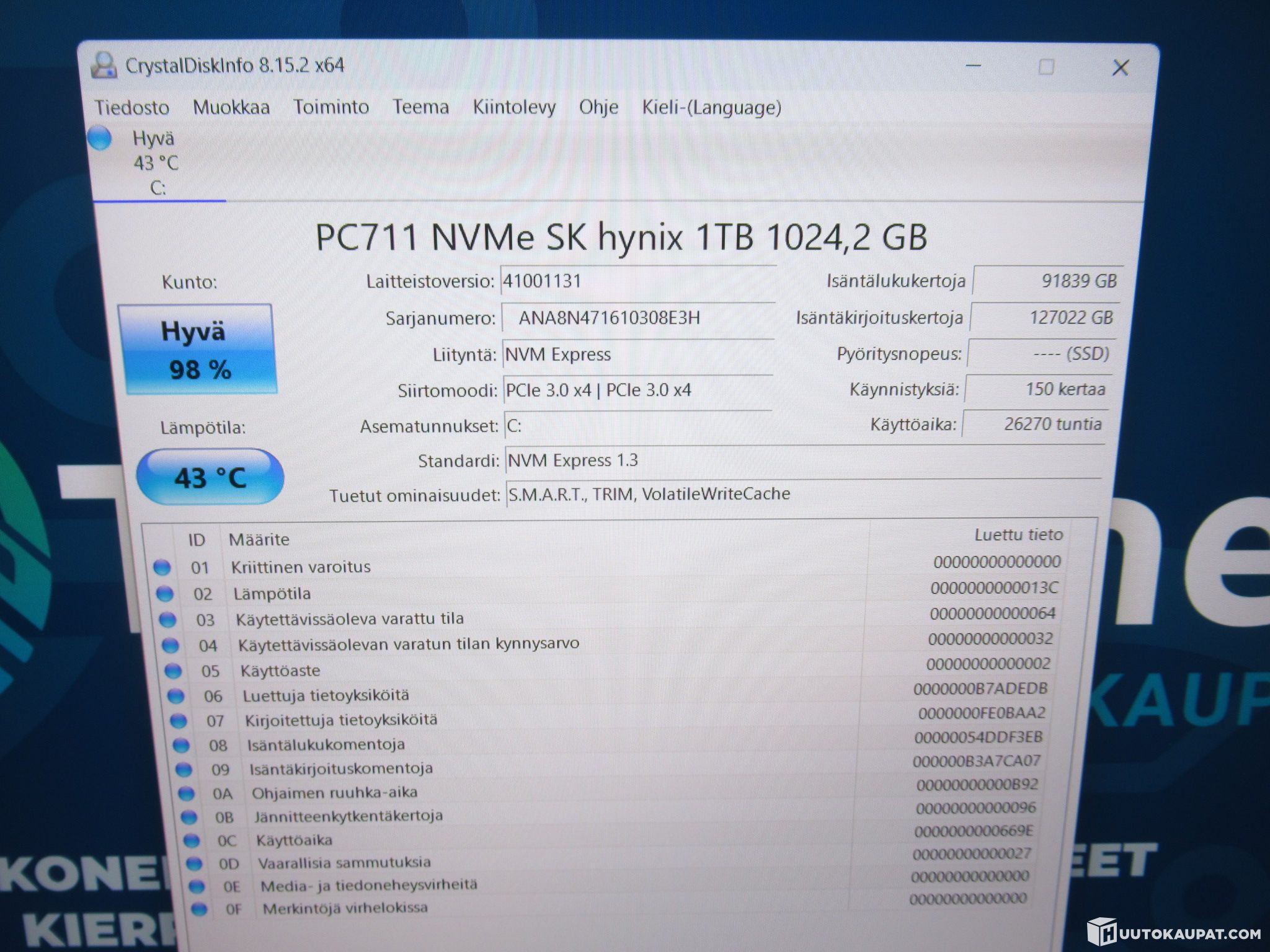Click the Pyöritysnopeus value ---- (SSD)
Screen dimensions: 1270x952
[x=1042, y=353]
